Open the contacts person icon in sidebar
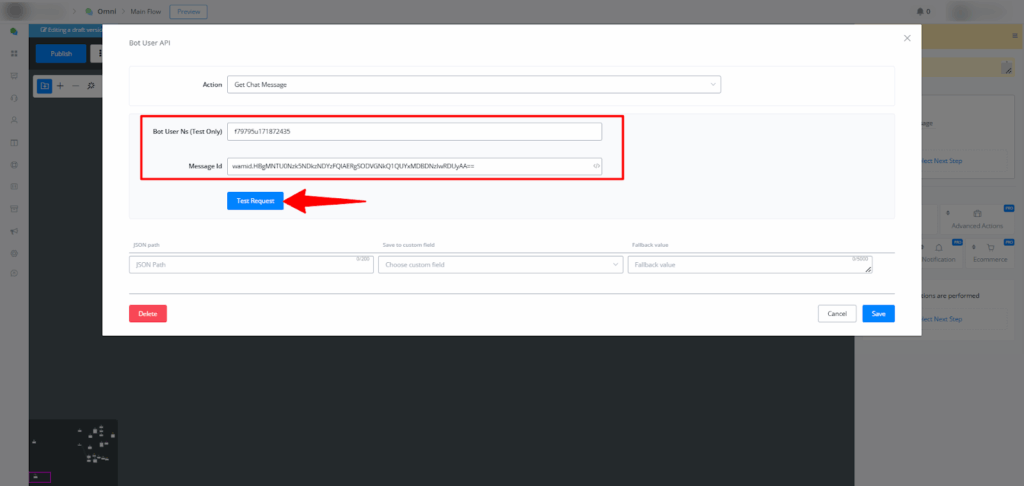Viewport: 1024px width, 486px height. [14, 120]
